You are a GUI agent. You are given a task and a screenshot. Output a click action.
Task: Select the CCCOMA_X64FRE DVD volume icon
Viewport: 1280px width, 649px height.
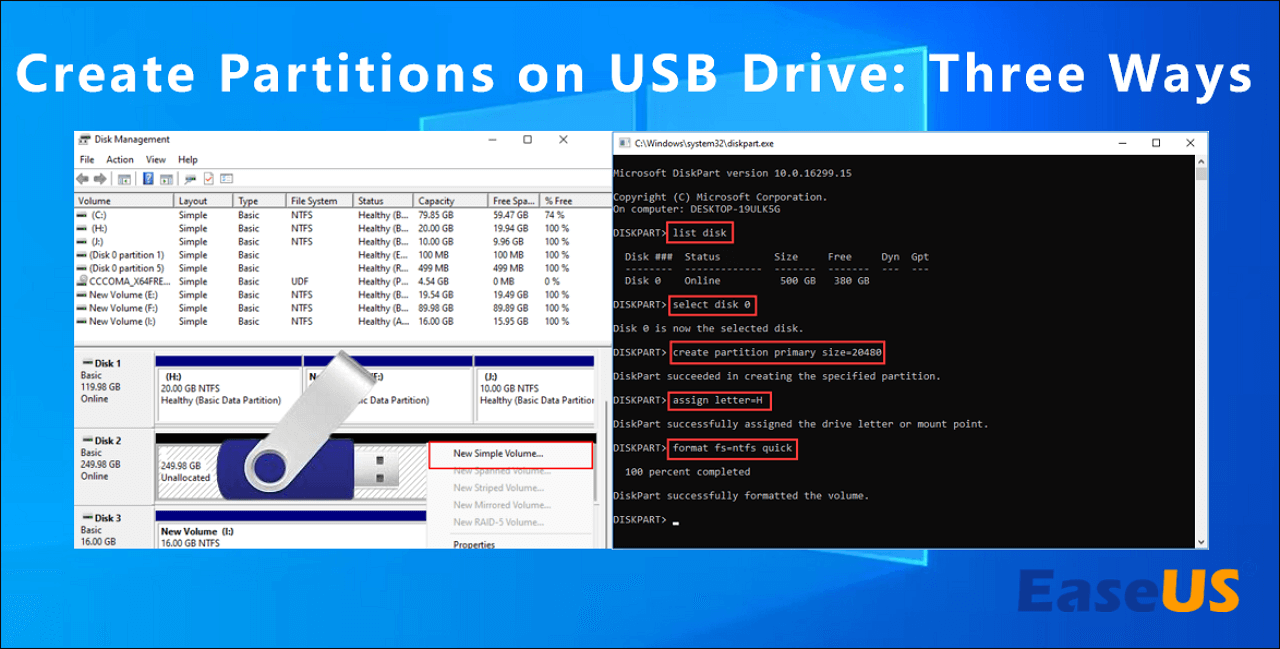point(82,282)
